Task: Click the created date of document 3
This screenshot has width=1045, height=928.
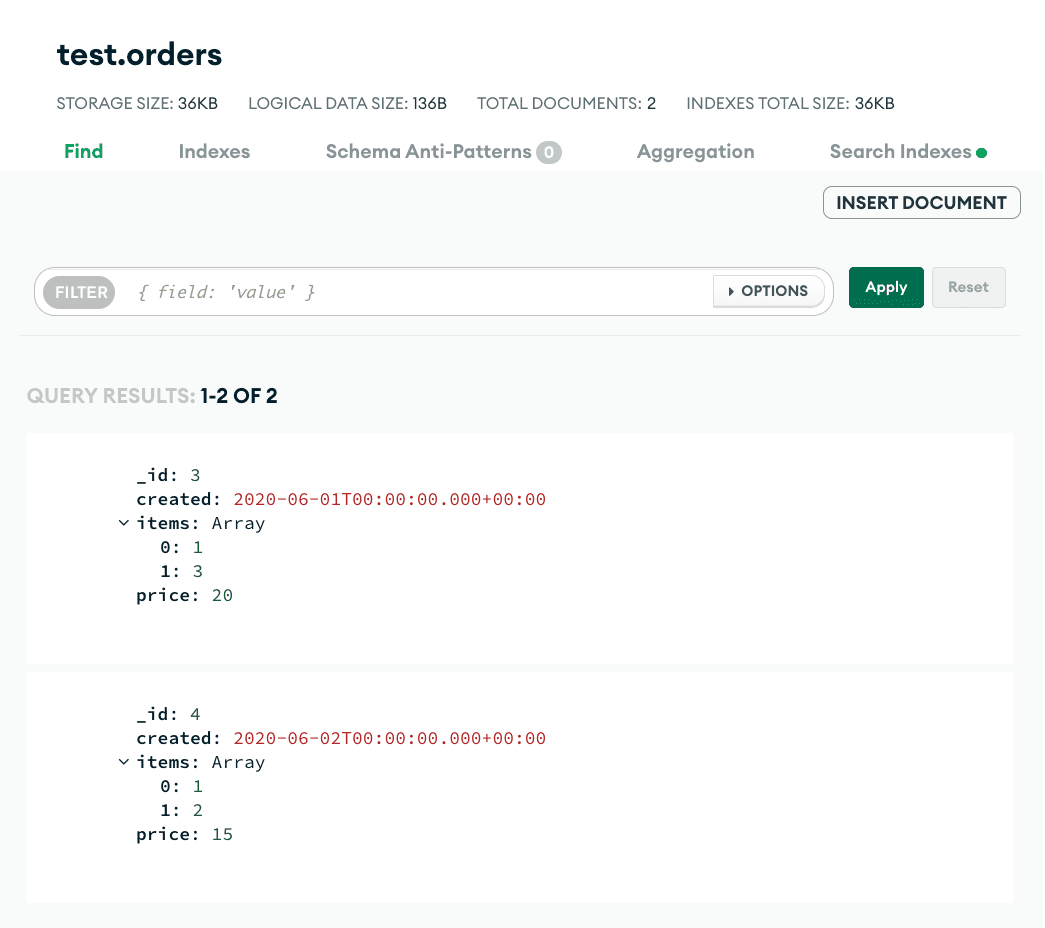Action: pos(389,499)
